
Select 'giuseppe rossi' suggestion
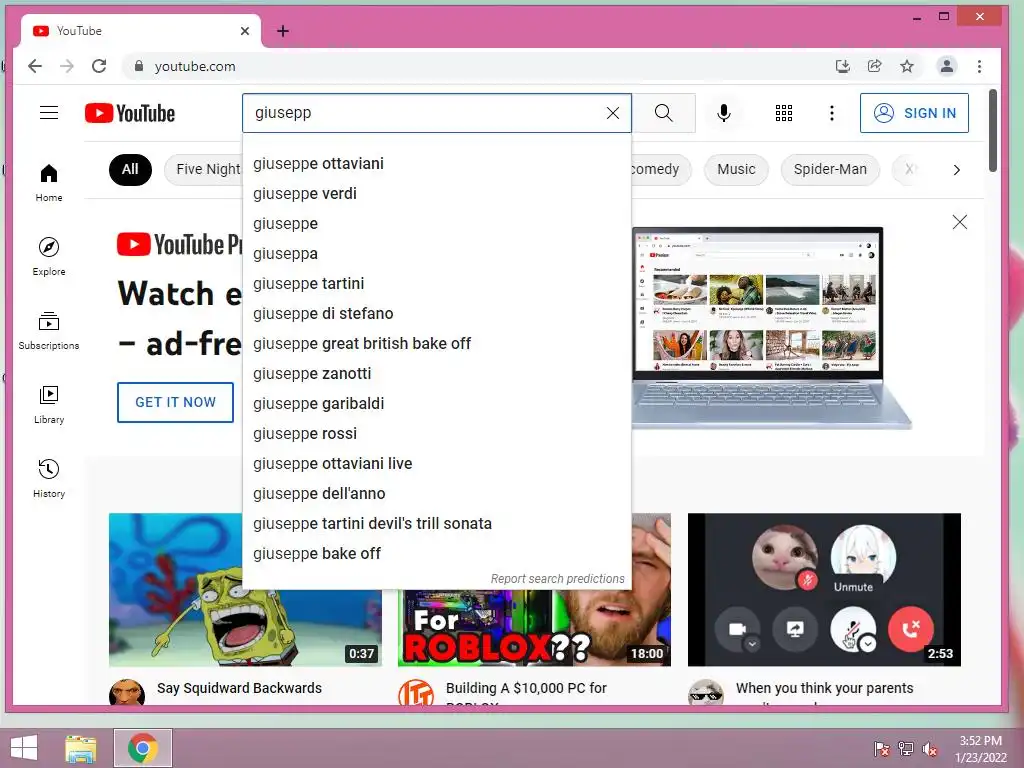click(x=436, y=434)
